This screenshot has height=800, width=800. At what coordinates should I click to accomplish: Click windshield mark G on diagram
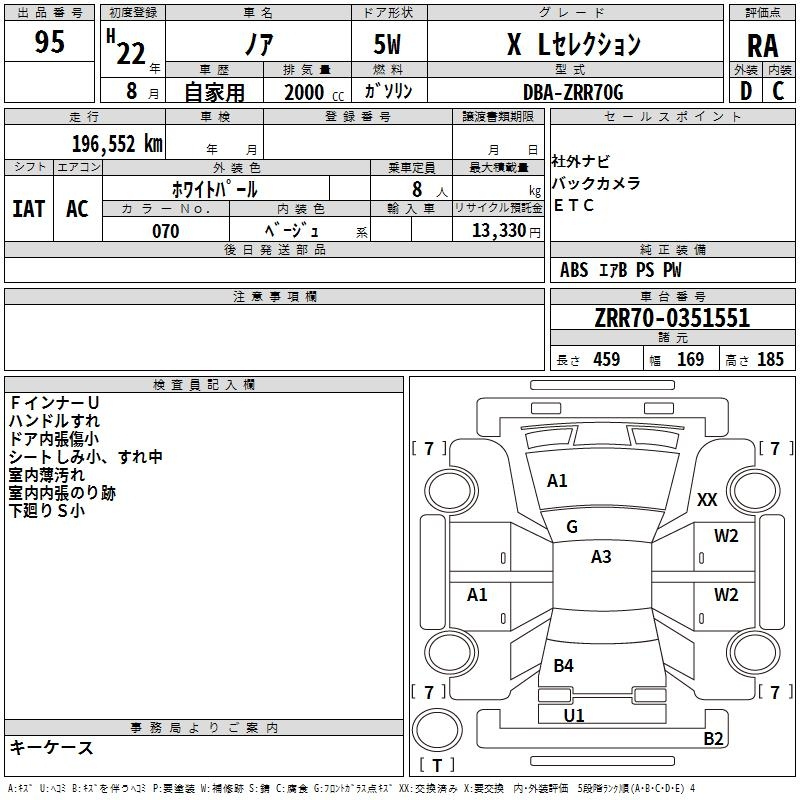(572, 527)
